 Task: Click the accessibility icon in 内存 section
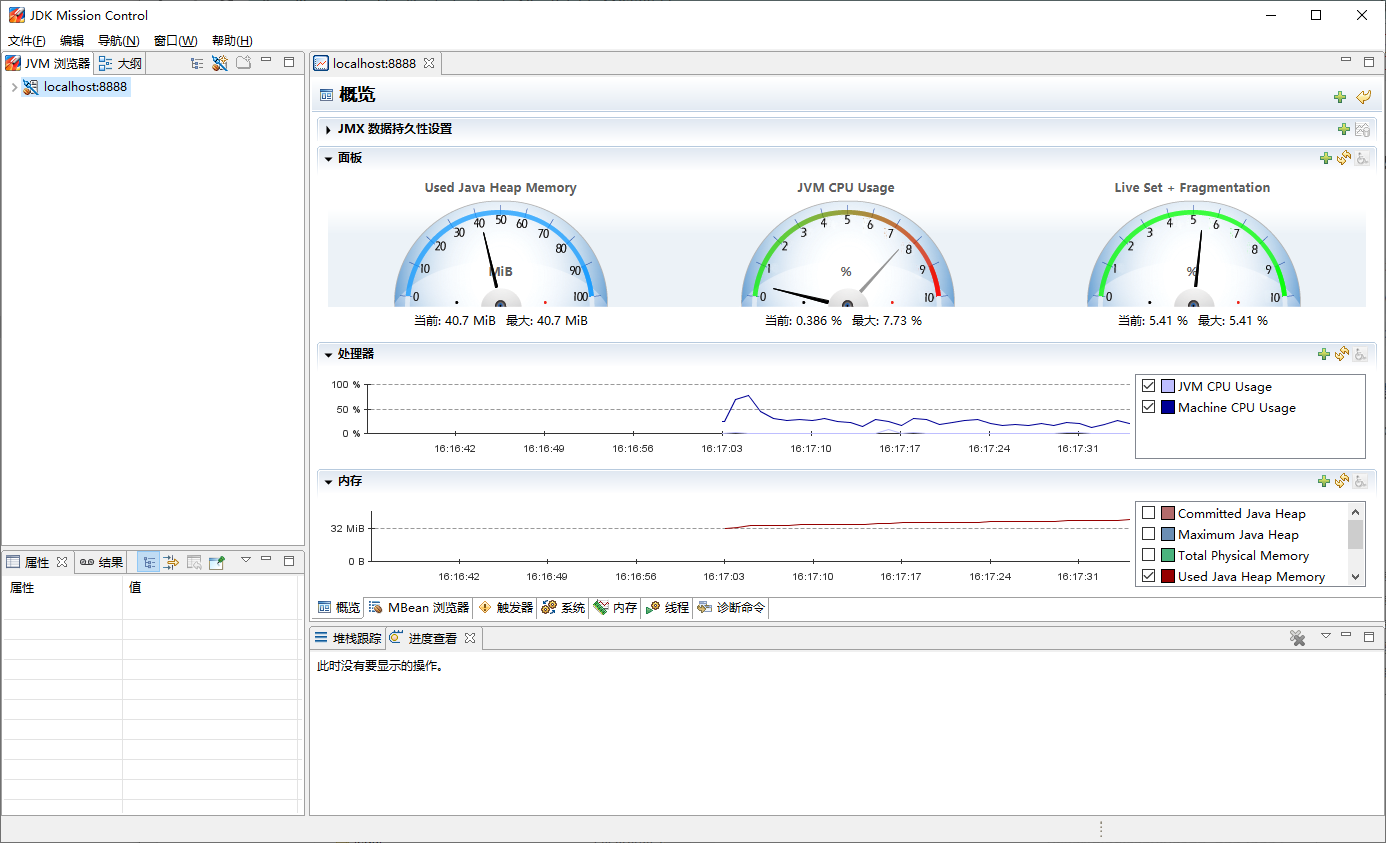(1361, 481)
